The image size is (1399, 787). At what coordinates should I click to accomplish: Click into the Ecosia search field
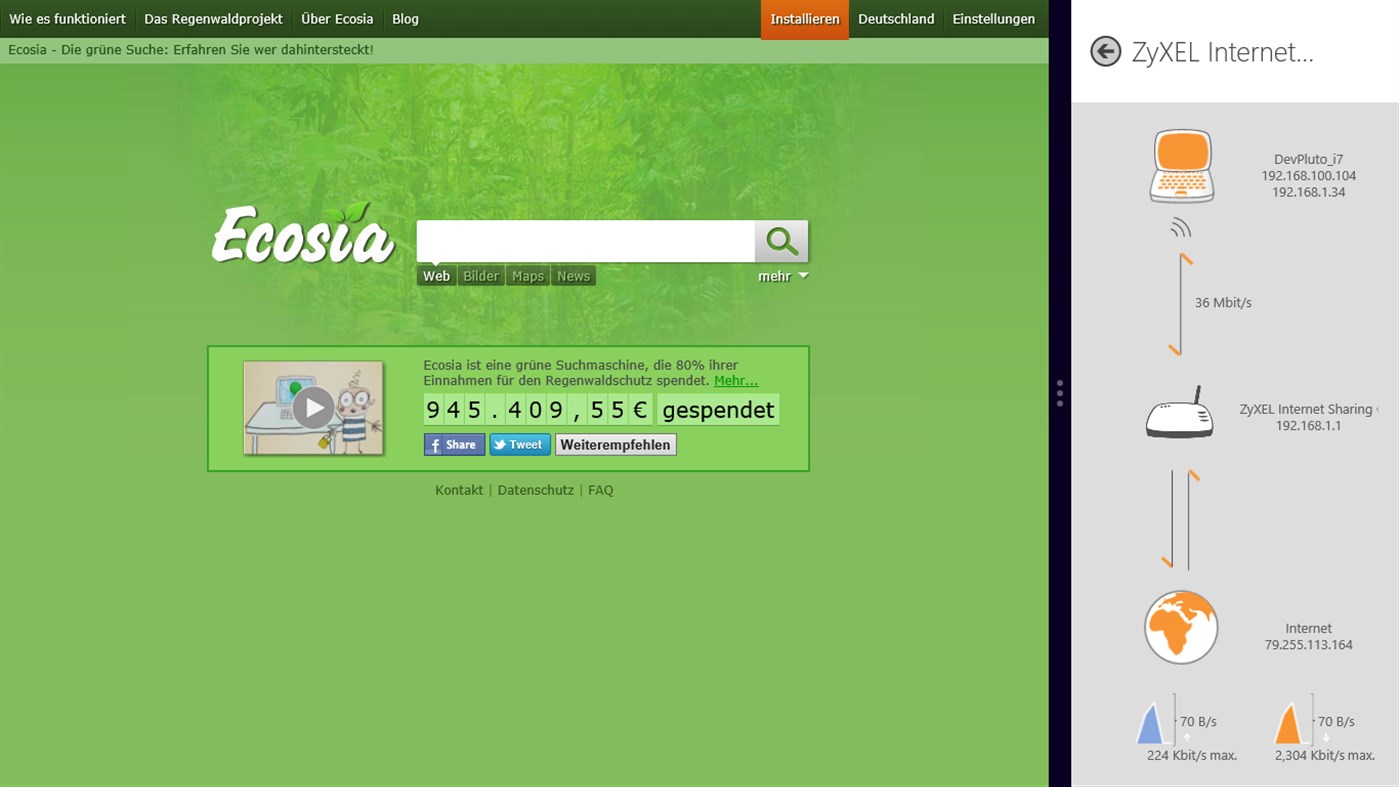pyautogui.click(x=585, y=241)
